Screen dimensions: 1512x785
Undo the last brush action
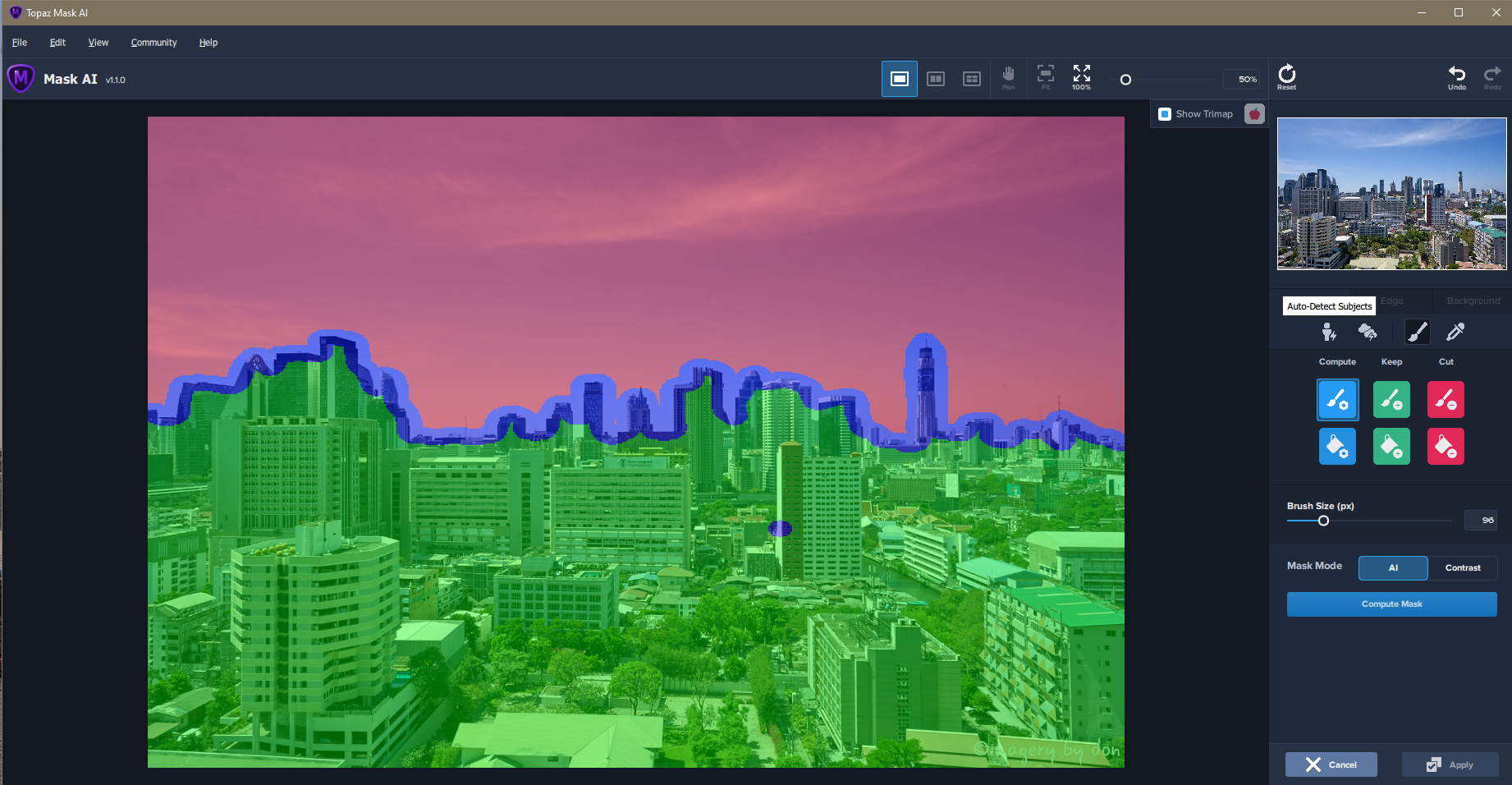tap(1457, 77)
